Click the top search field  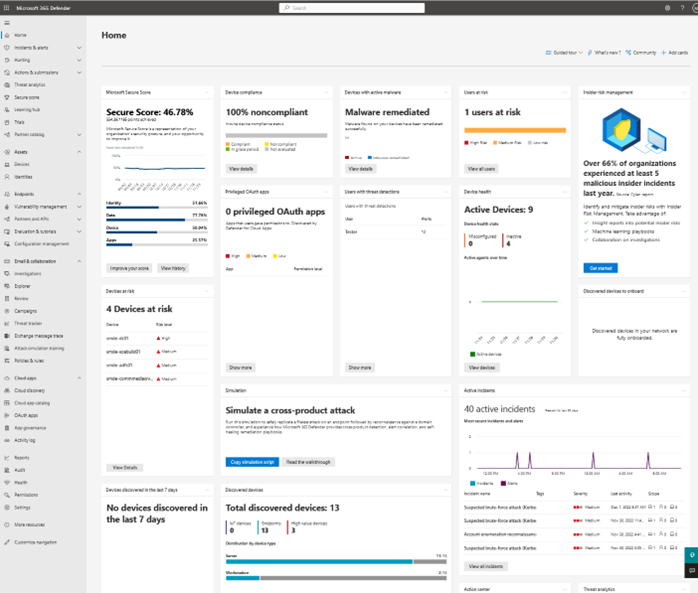point(352,8)
